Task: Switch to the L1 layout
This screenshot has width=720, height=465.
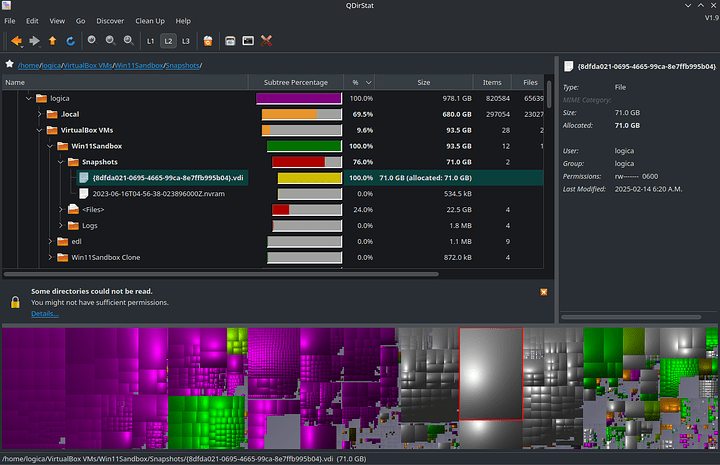Action: click(151, 41)
